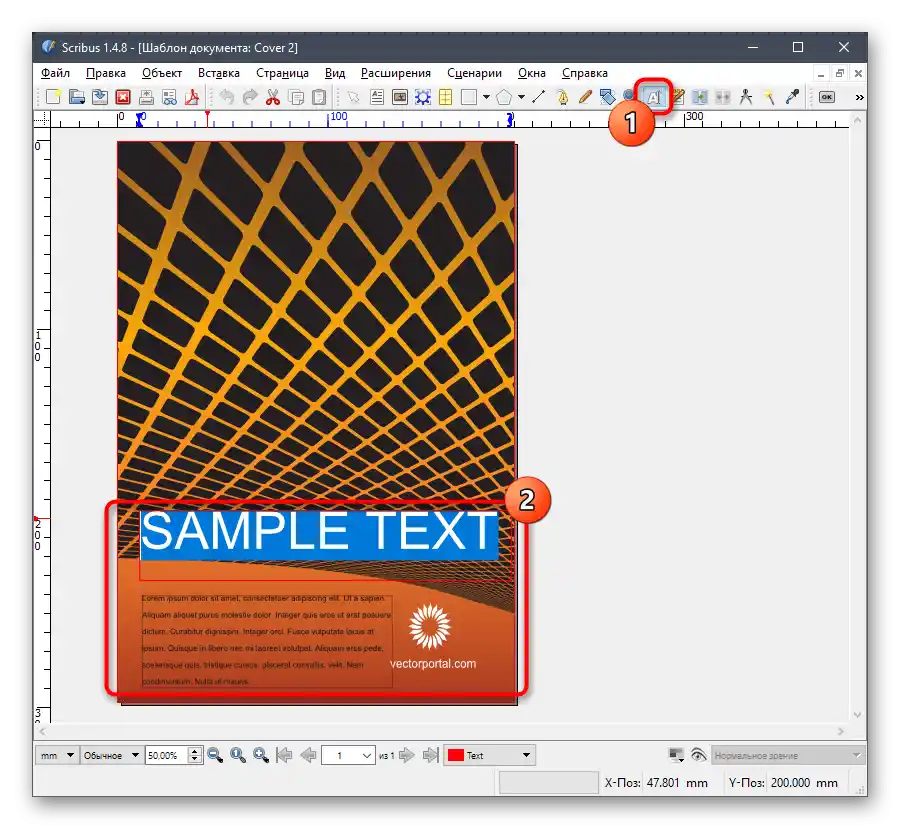Choose the Measurements ruler tool
The height and width of the screenshot is (829, 900).
745,97
